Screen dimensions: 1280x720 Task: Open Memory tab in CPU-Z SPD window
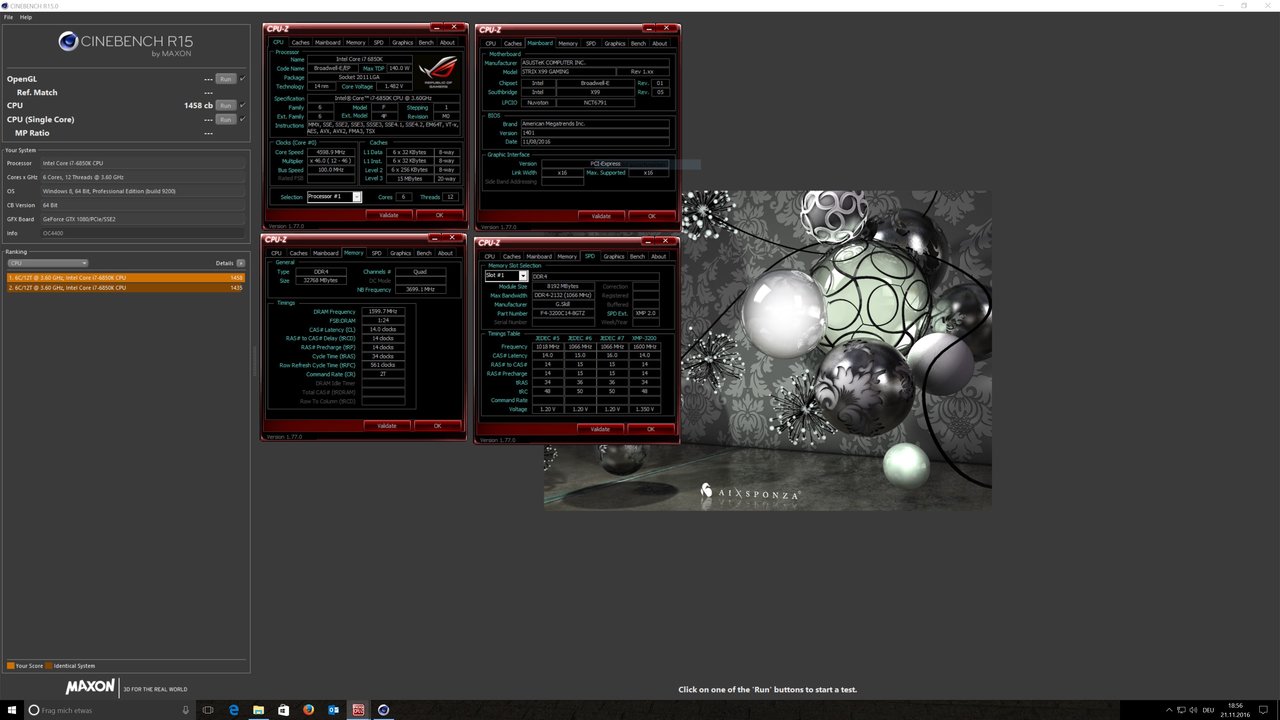[567, 257]
